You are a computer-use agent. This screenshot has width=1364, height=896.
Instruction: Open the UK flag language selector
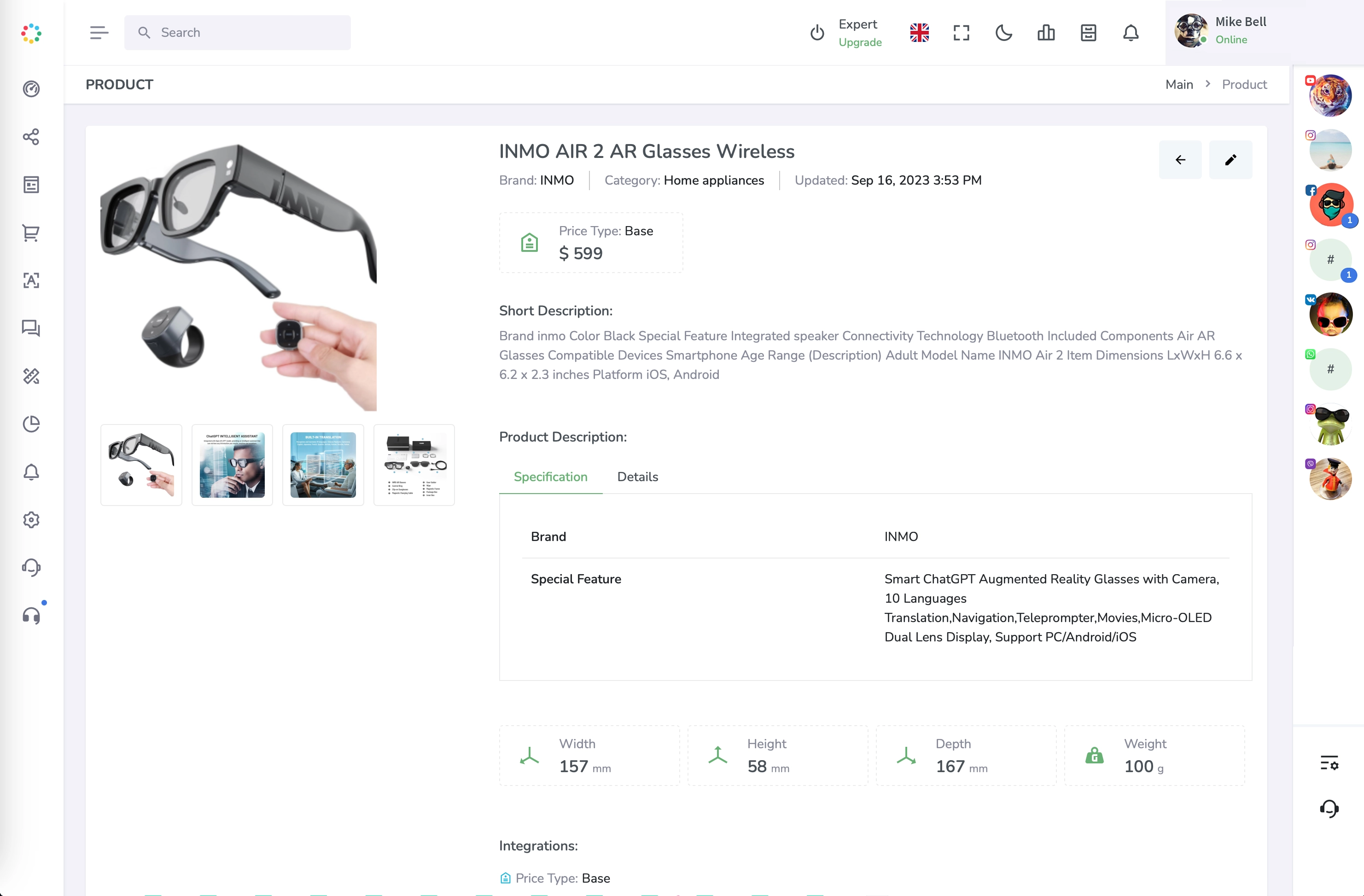pyautogui.click(x=919, y=33)
